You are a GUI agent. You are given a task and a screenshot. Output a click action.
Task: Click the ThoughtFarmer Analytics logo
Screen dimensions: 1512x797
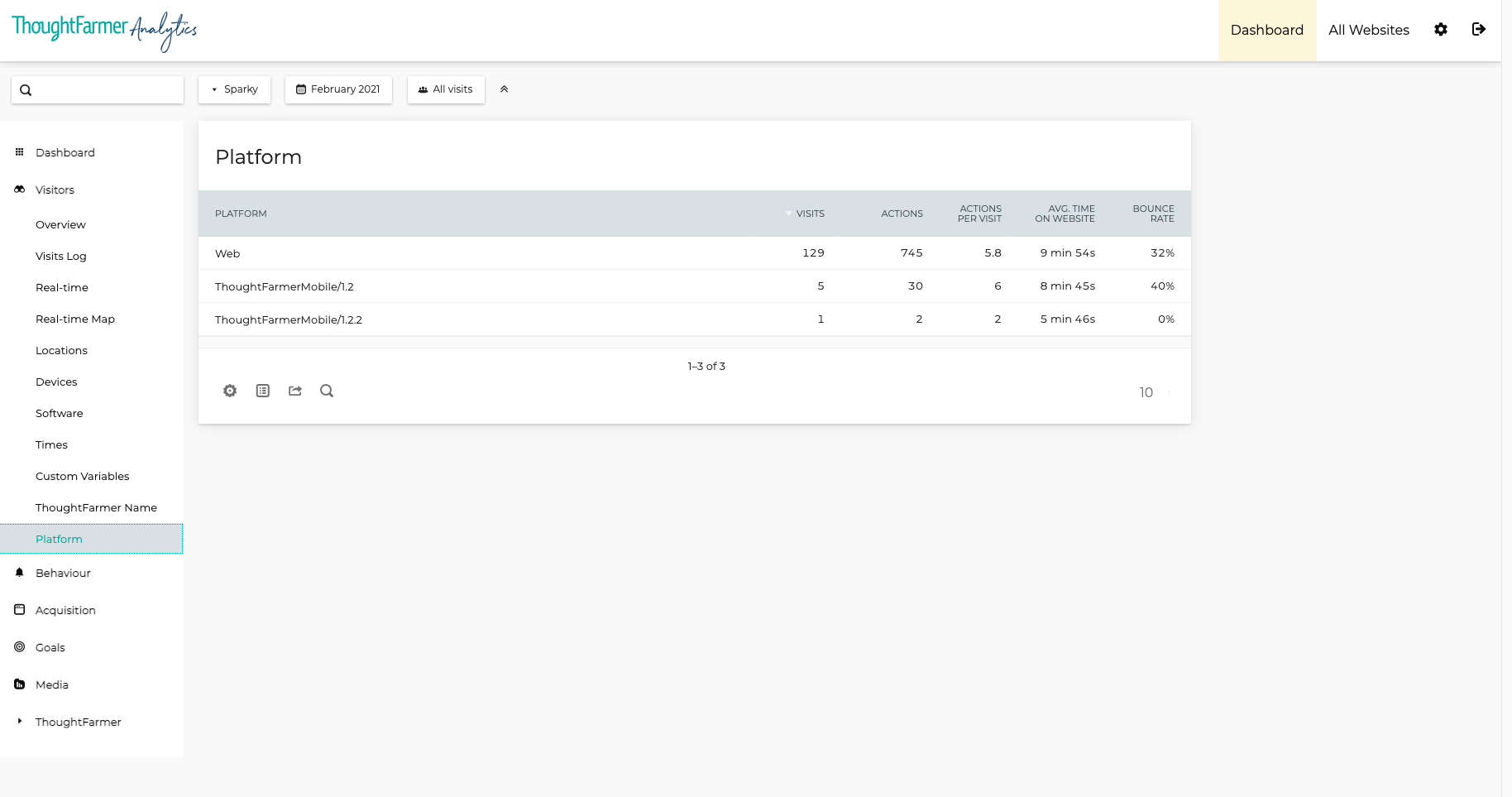point(104,31)
